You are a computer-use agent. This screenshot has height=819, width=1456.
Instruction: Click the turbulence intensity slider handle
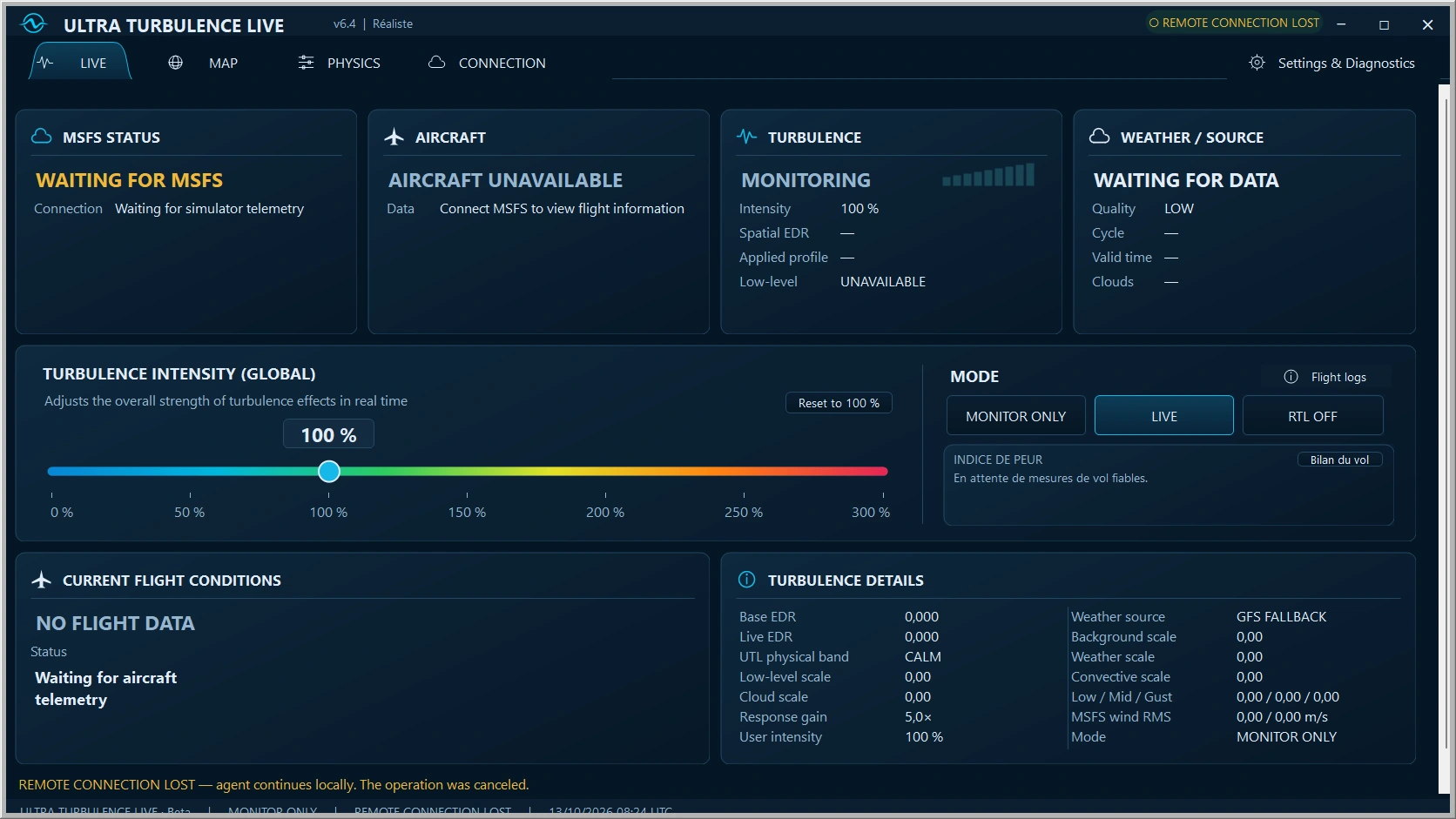pyautogui.click(x=328, y=471)
